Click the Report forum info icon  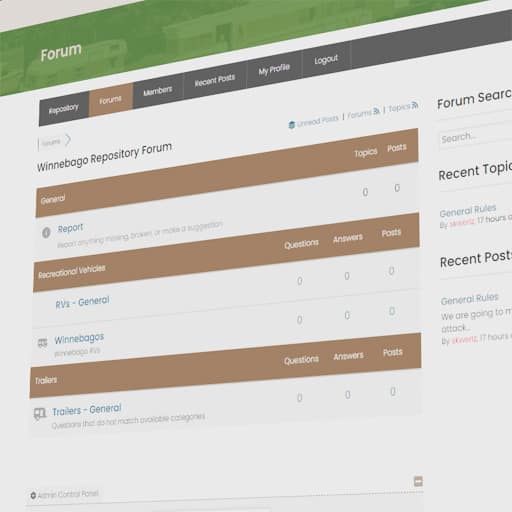pyautogui.click(x=46, y=232)
